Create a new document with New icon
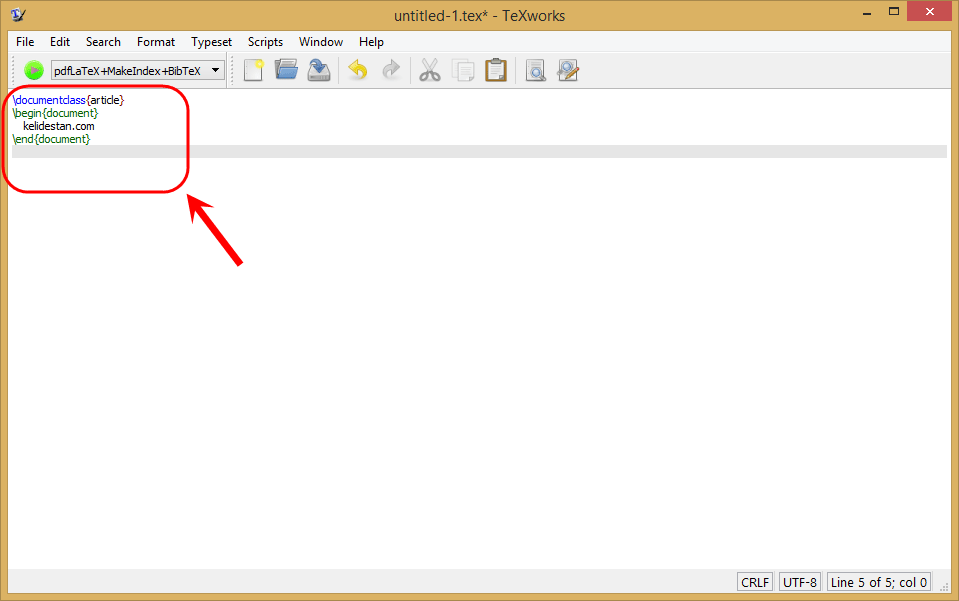The height and width of the screenshot is (601, 959). [253, 70]
